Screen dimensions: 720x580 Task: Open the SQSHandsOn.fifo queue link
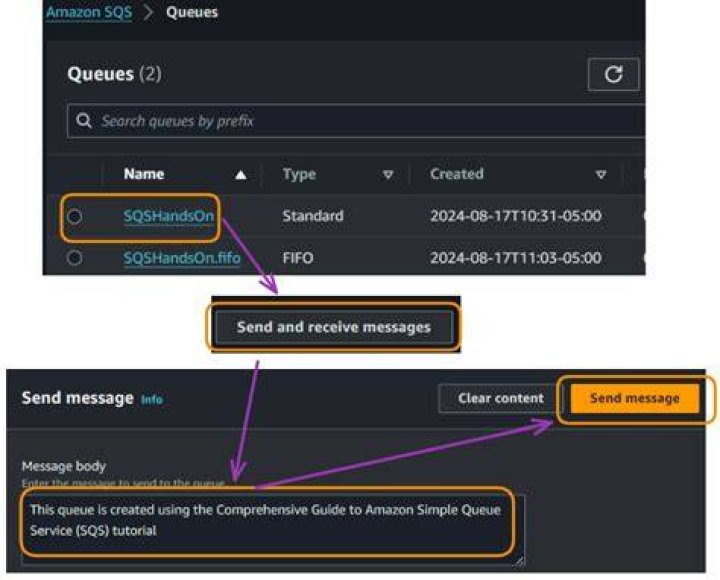tap(182, 258)
